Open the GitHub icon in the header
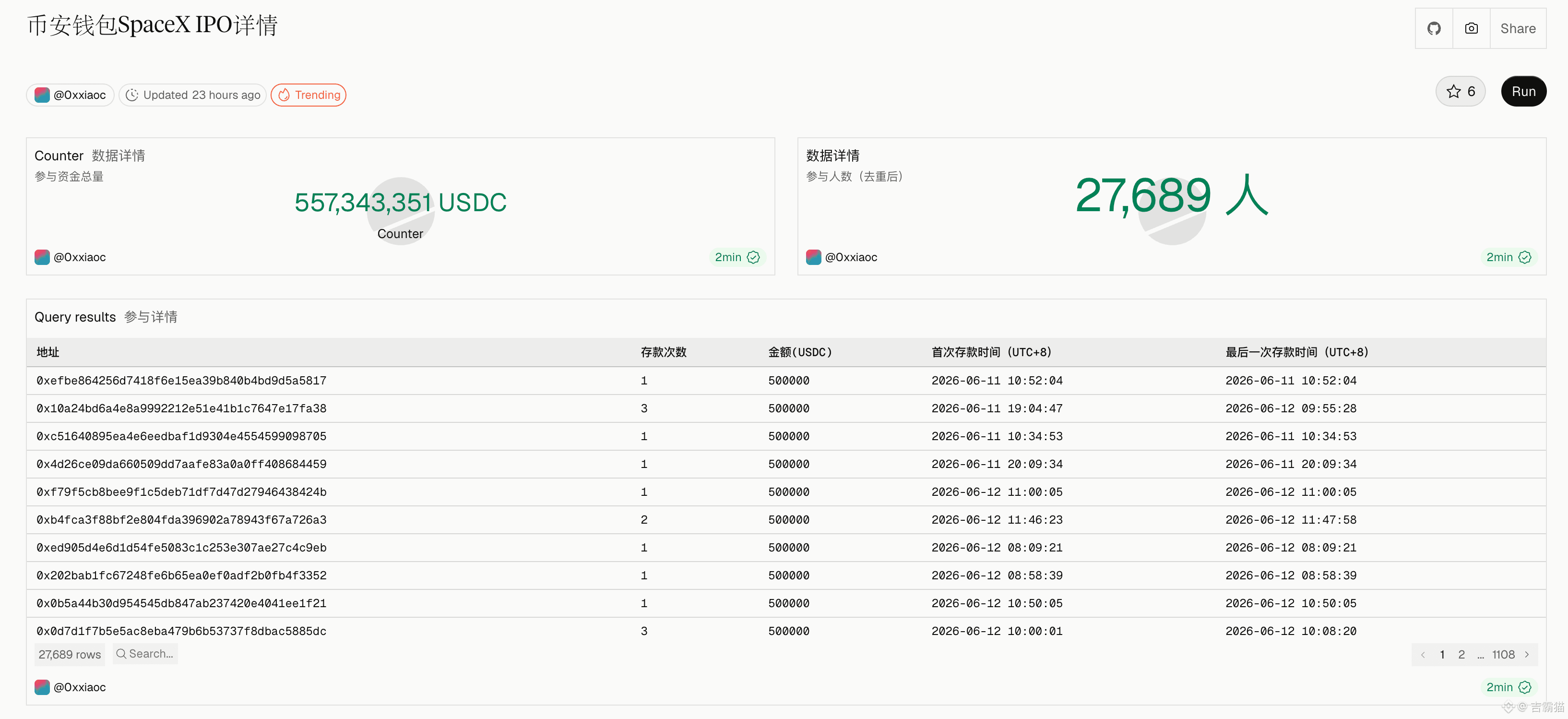The height and width of the screenshot is (719, 1568). pos(1434,29)
